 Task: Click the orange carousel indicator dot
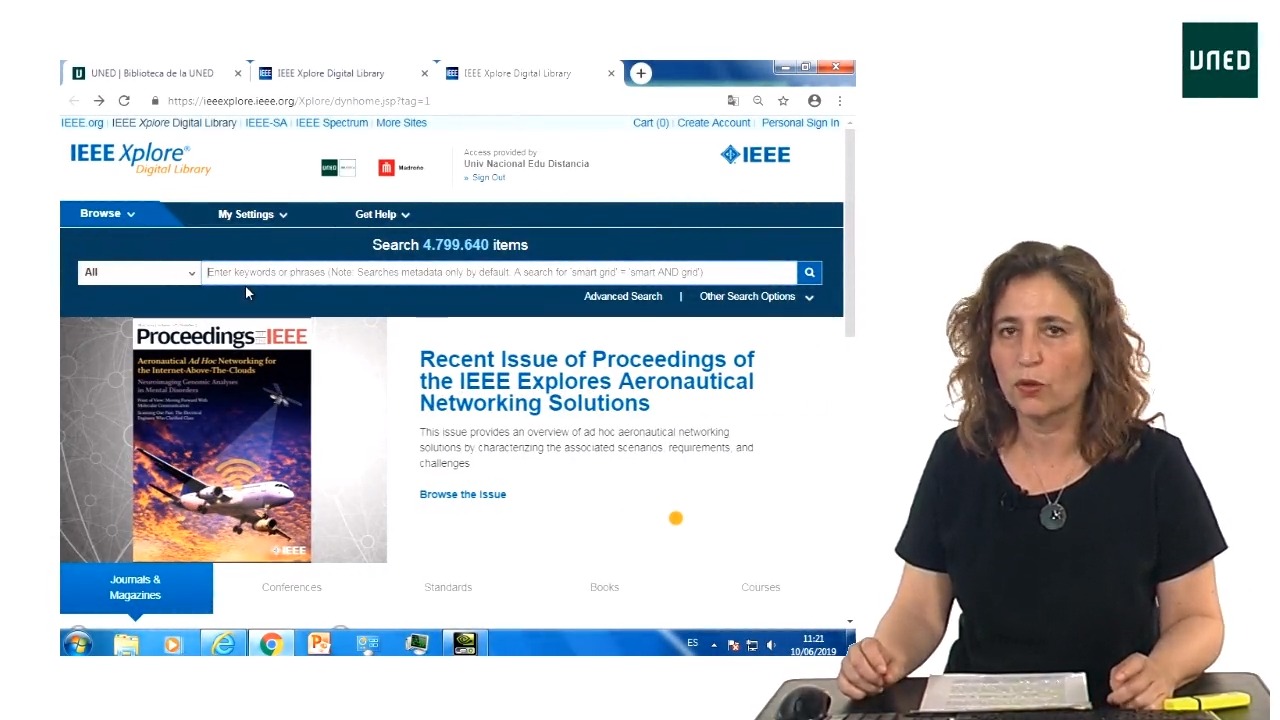[x=676, y=518]
